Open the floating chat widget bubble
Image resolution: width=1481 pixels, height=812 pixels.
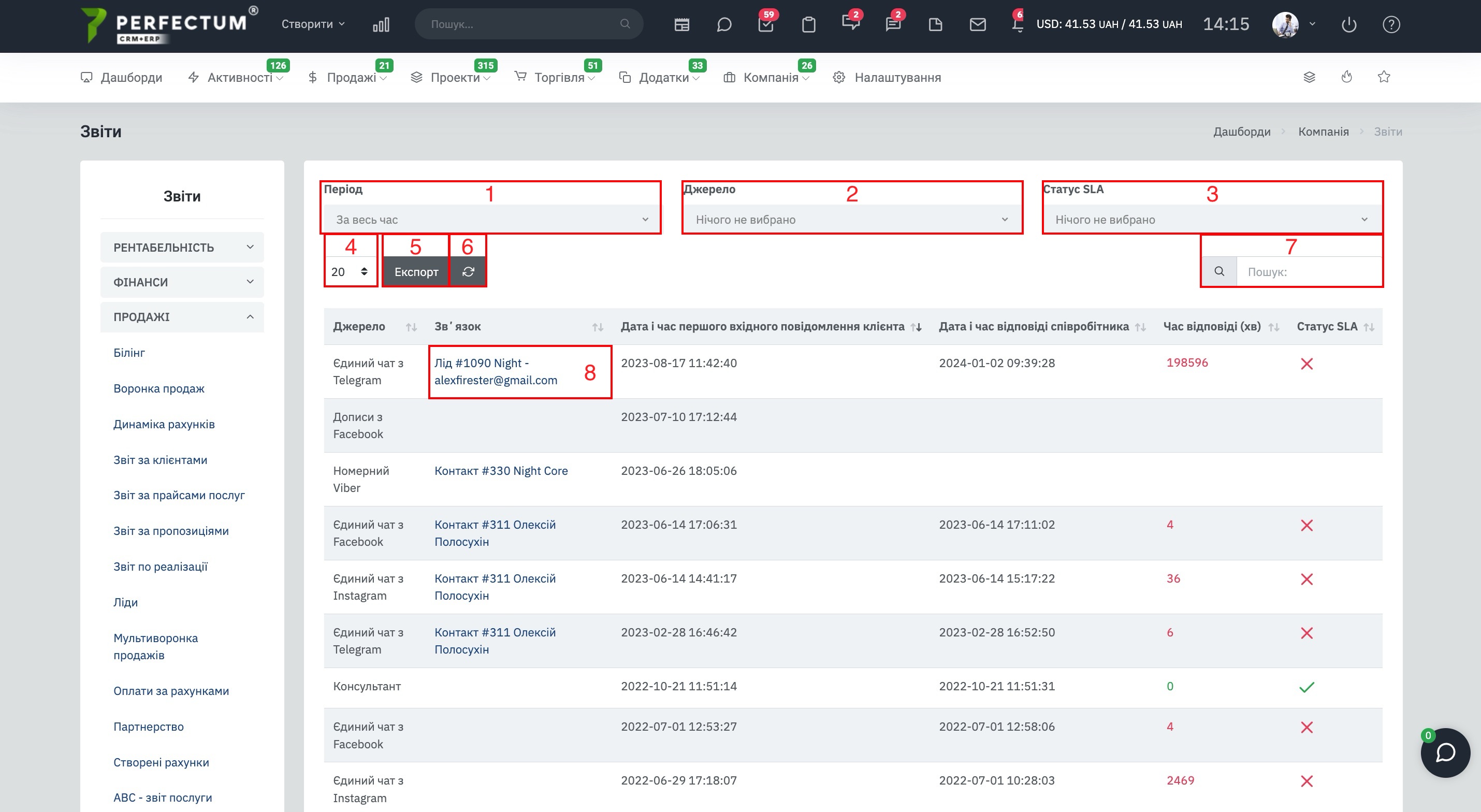point(1445,752)
